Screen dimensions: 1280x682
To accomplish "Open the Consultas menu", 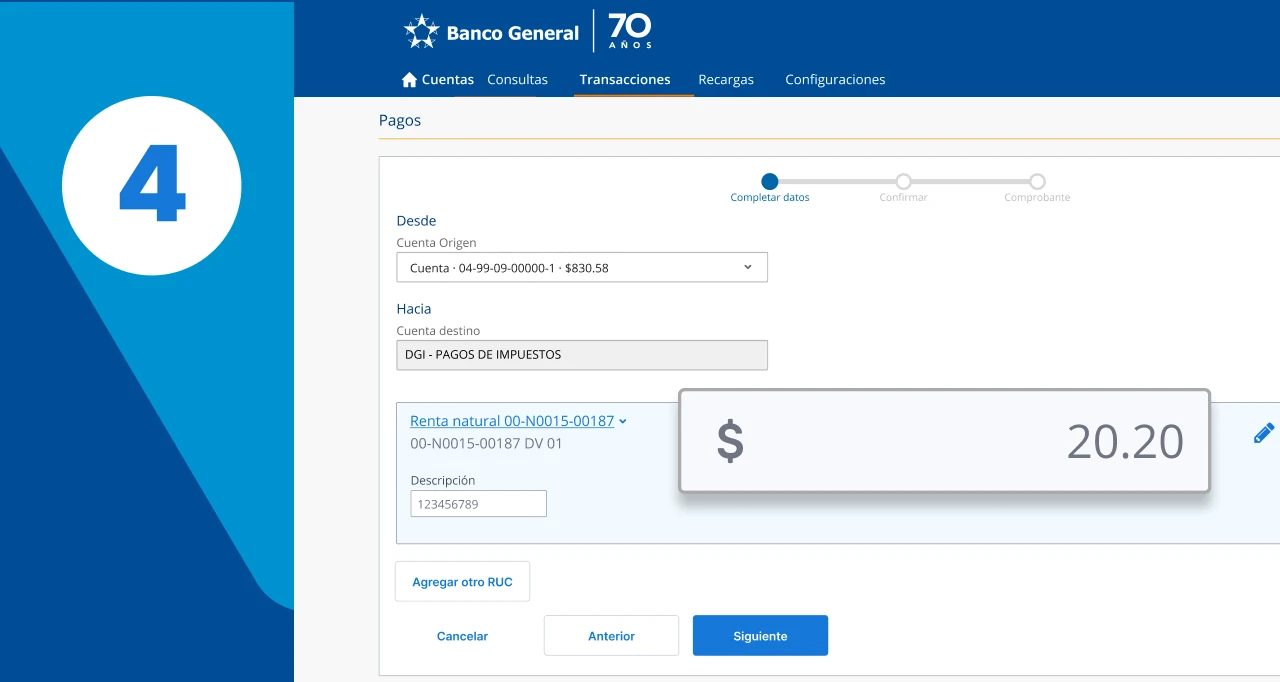I will click(517, 80).
